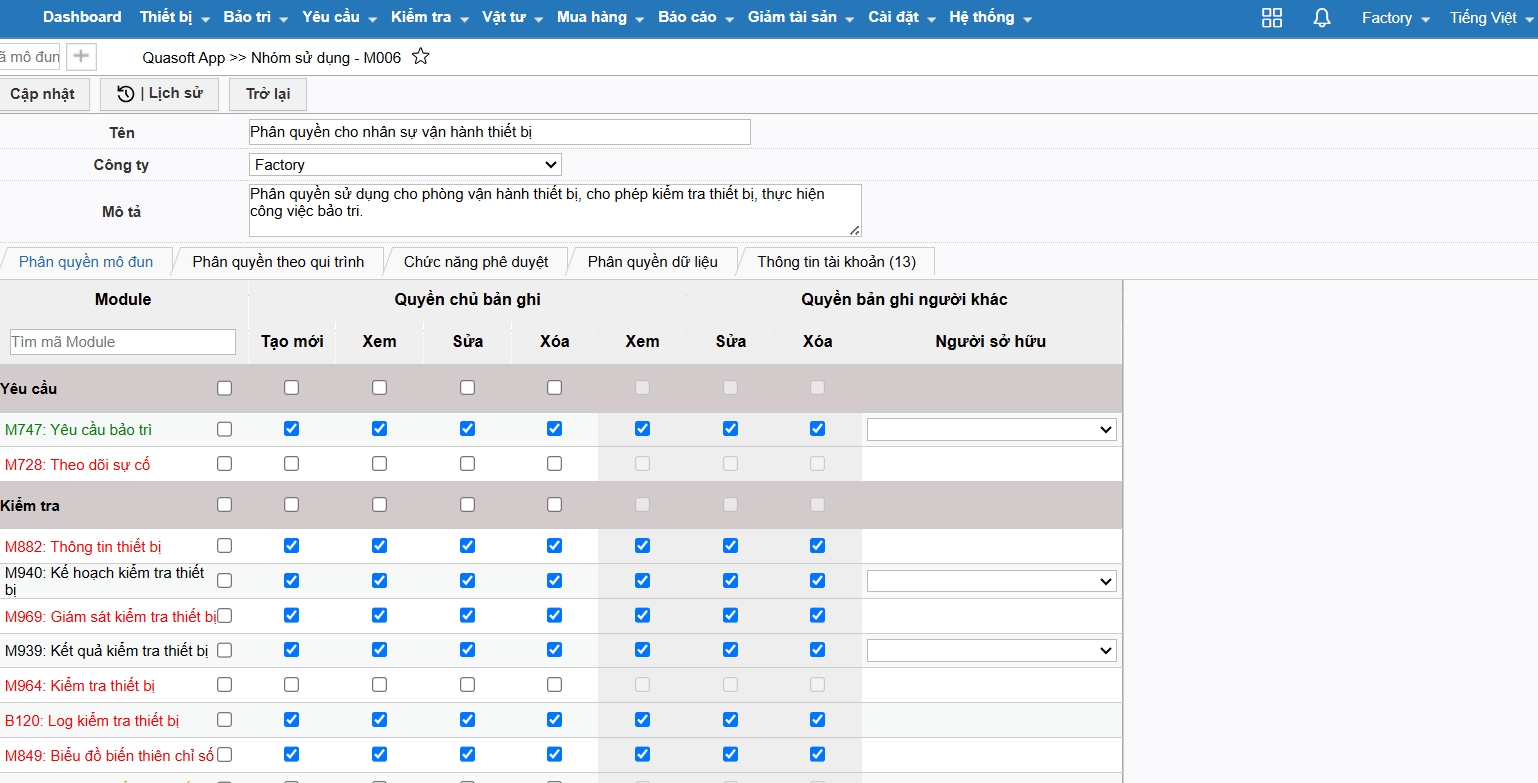Click the plus add tab icon

(81, 57)
